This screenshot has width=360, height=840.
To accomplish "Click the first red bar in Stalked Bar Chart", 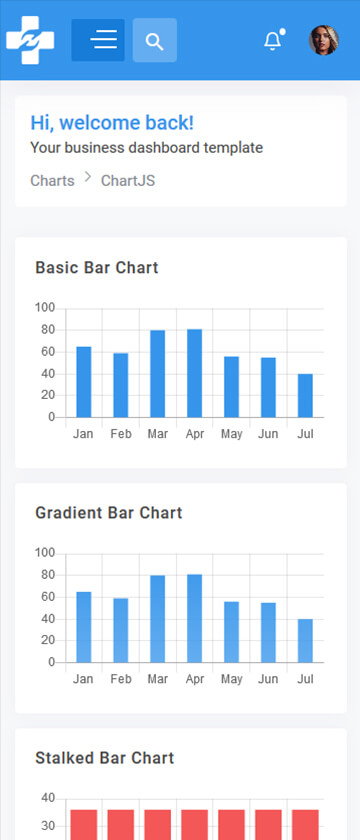I will click(84, 824).
